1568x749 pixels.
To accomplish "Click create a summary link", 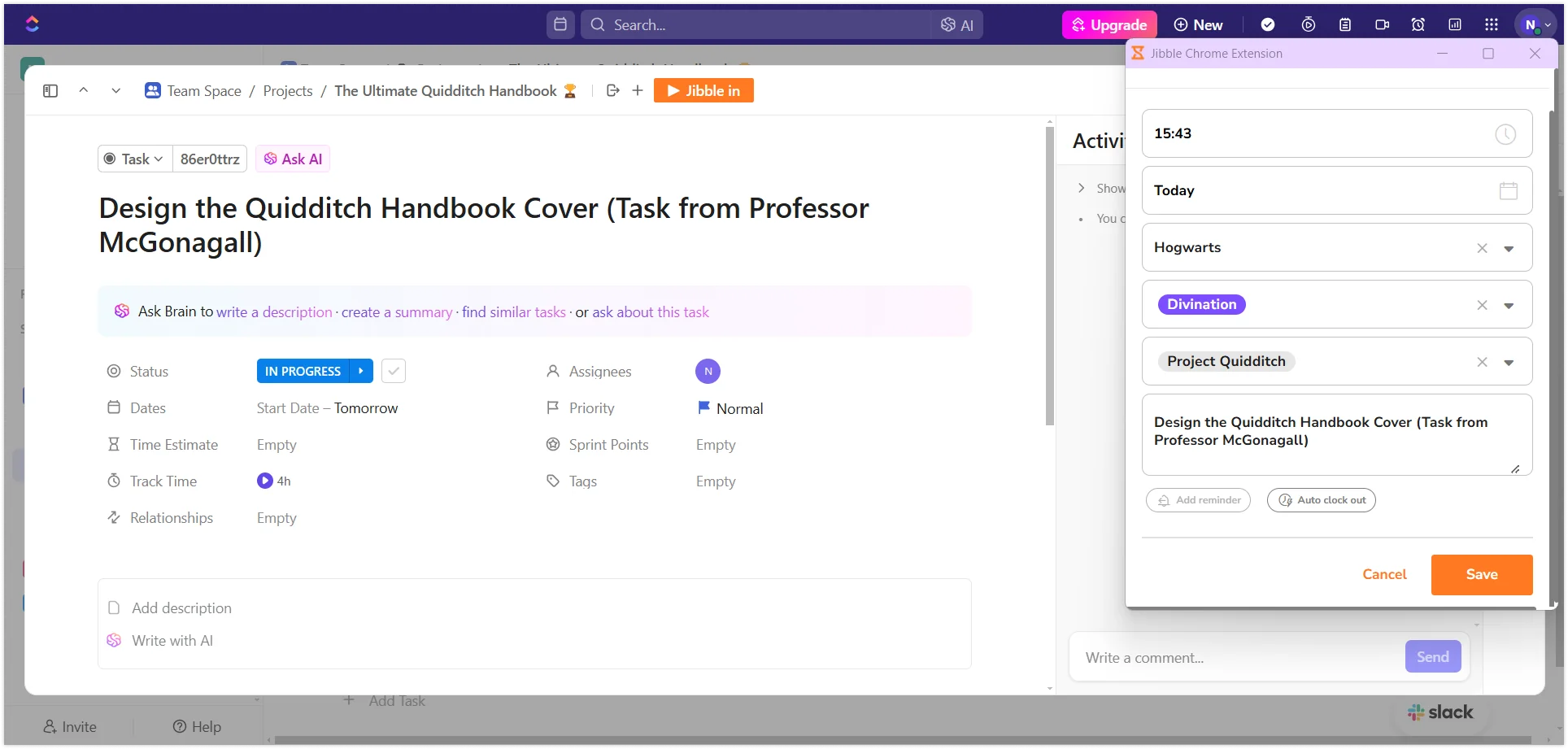I will coord(397,311).
